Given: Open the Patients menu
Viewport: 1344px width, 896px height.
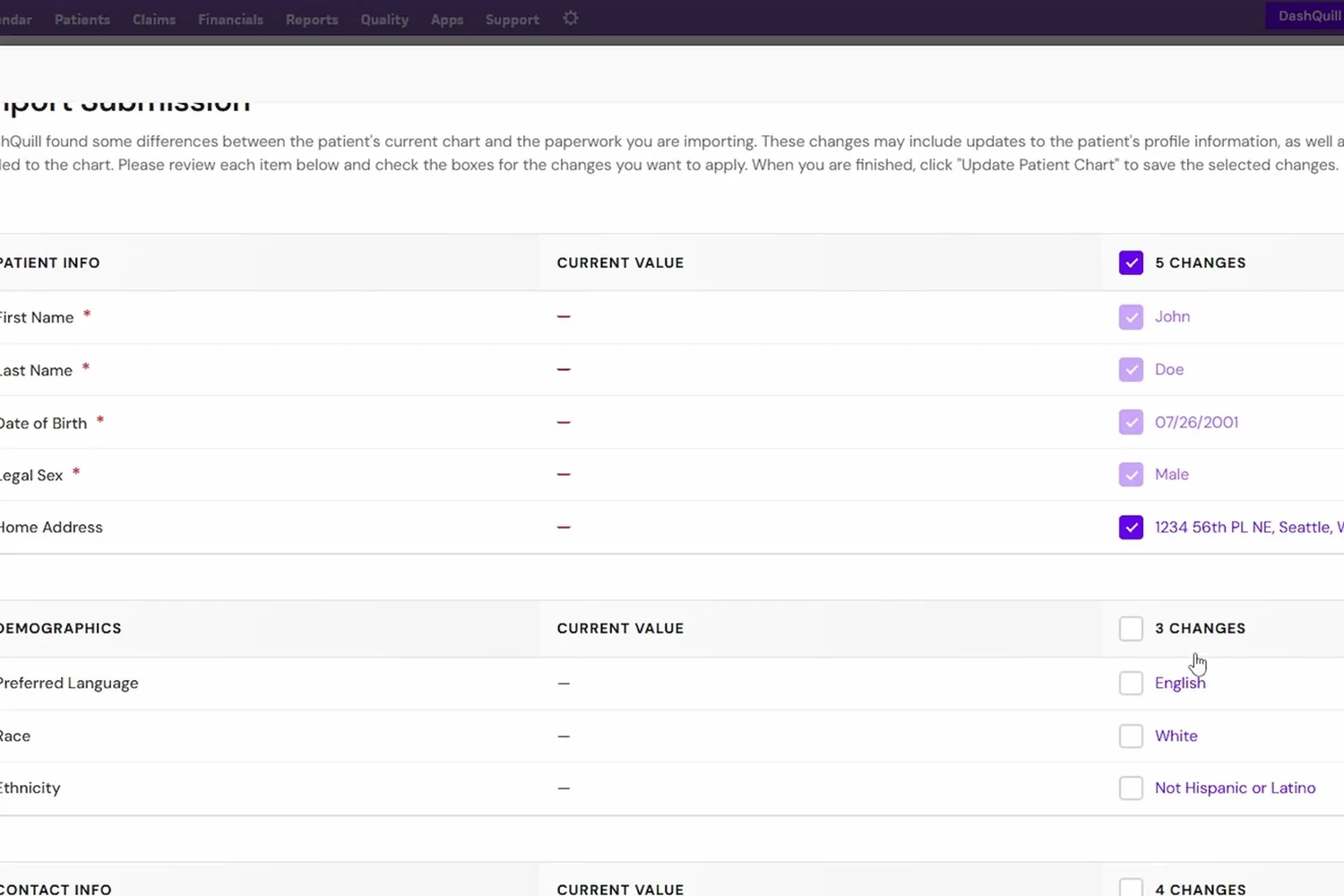Looking at the screenshot, I should click(x=82, y=19).
